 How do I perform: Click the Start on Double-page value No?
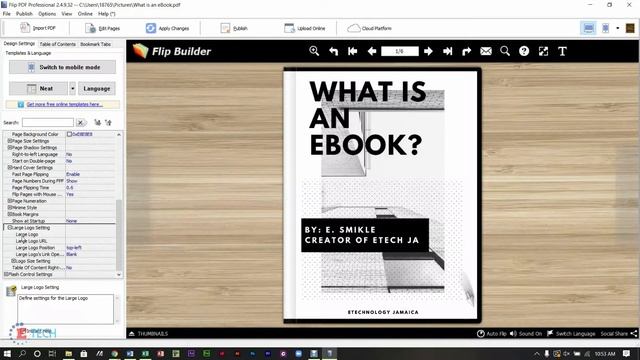(69, 161)
